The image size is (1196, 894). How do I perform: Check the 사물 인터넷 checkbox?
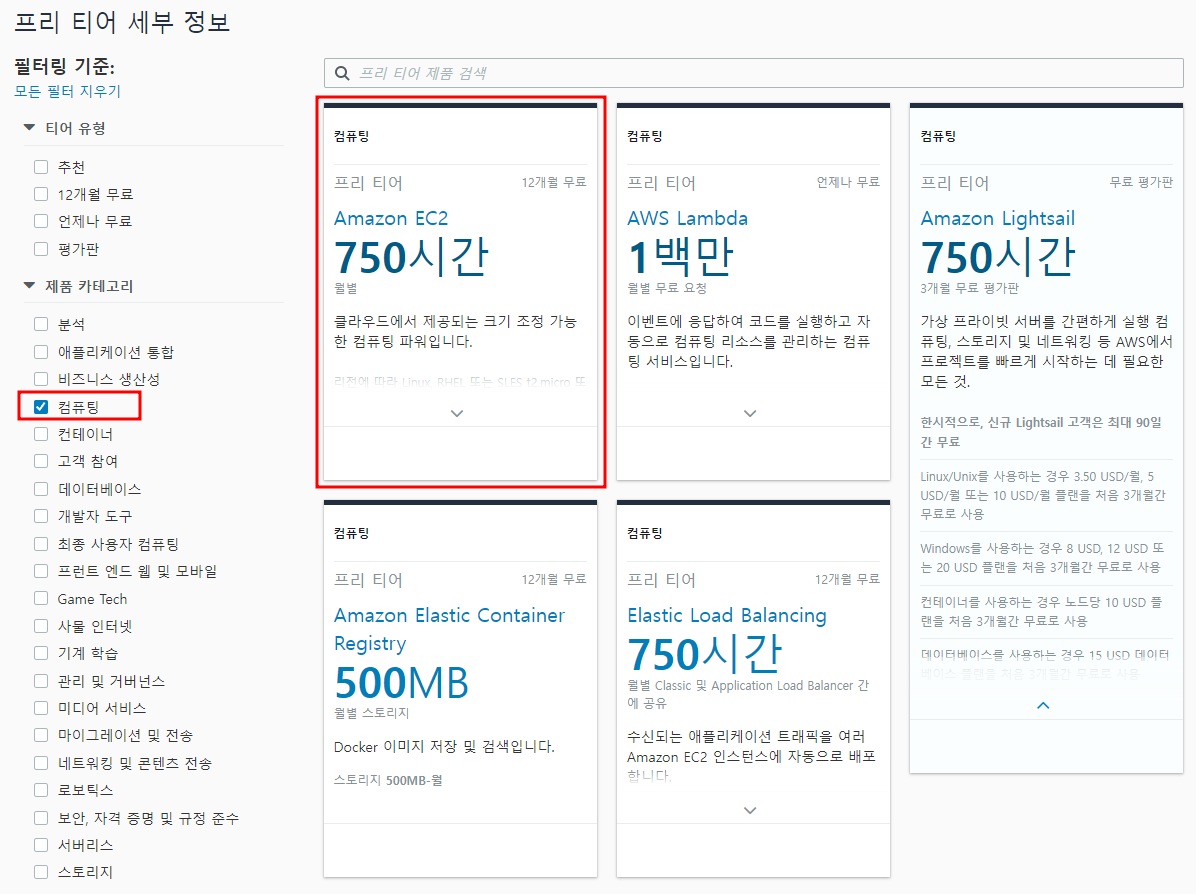pyautogui.click(x=41, y=626)
